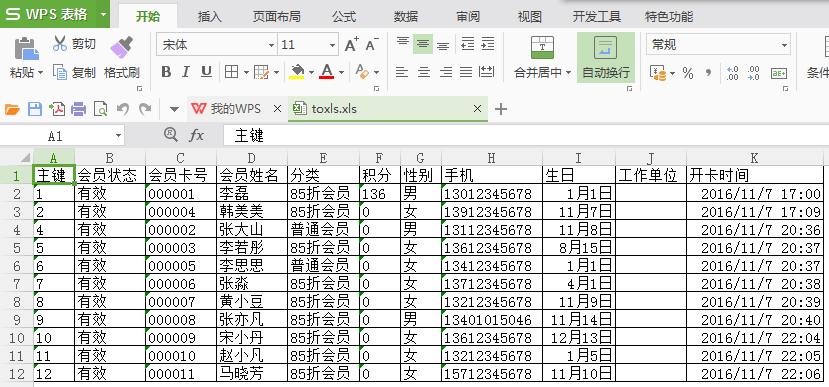This screenshot has height=387, width=829.
Task: Click the currency number format icon
Action: coord(658,73)
